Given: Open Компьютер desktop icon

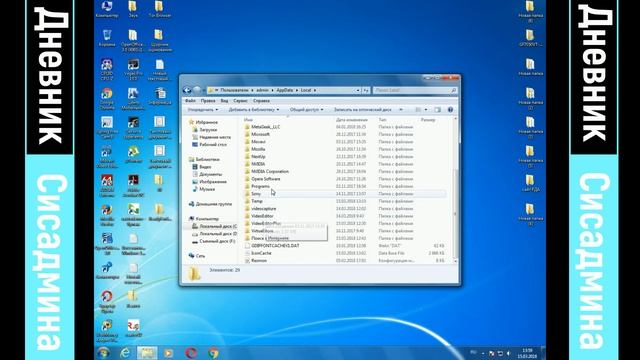Looking at the screenshot, I should click(x=107, y=9).
